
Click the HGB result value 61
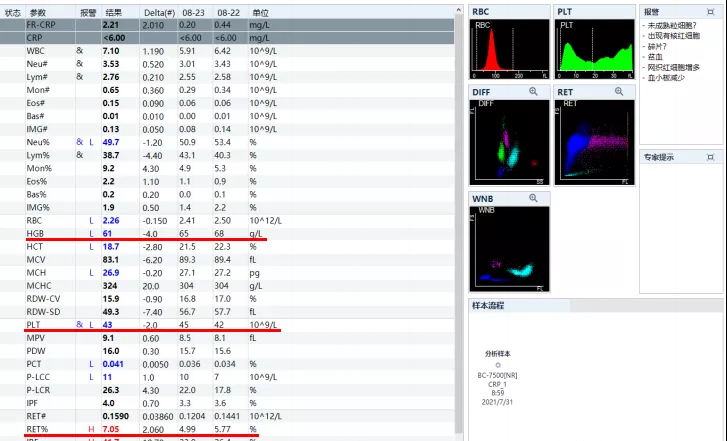(x=107, y=234)
